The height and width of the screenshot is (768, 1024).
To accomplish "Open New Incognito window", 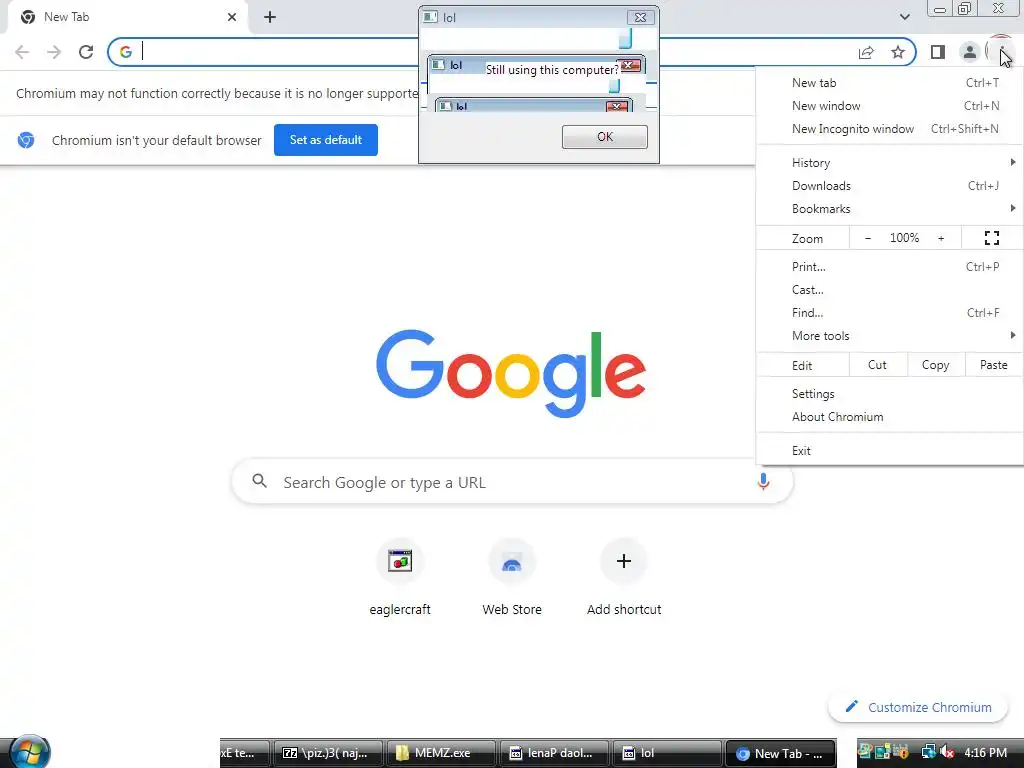I will 889,129.
